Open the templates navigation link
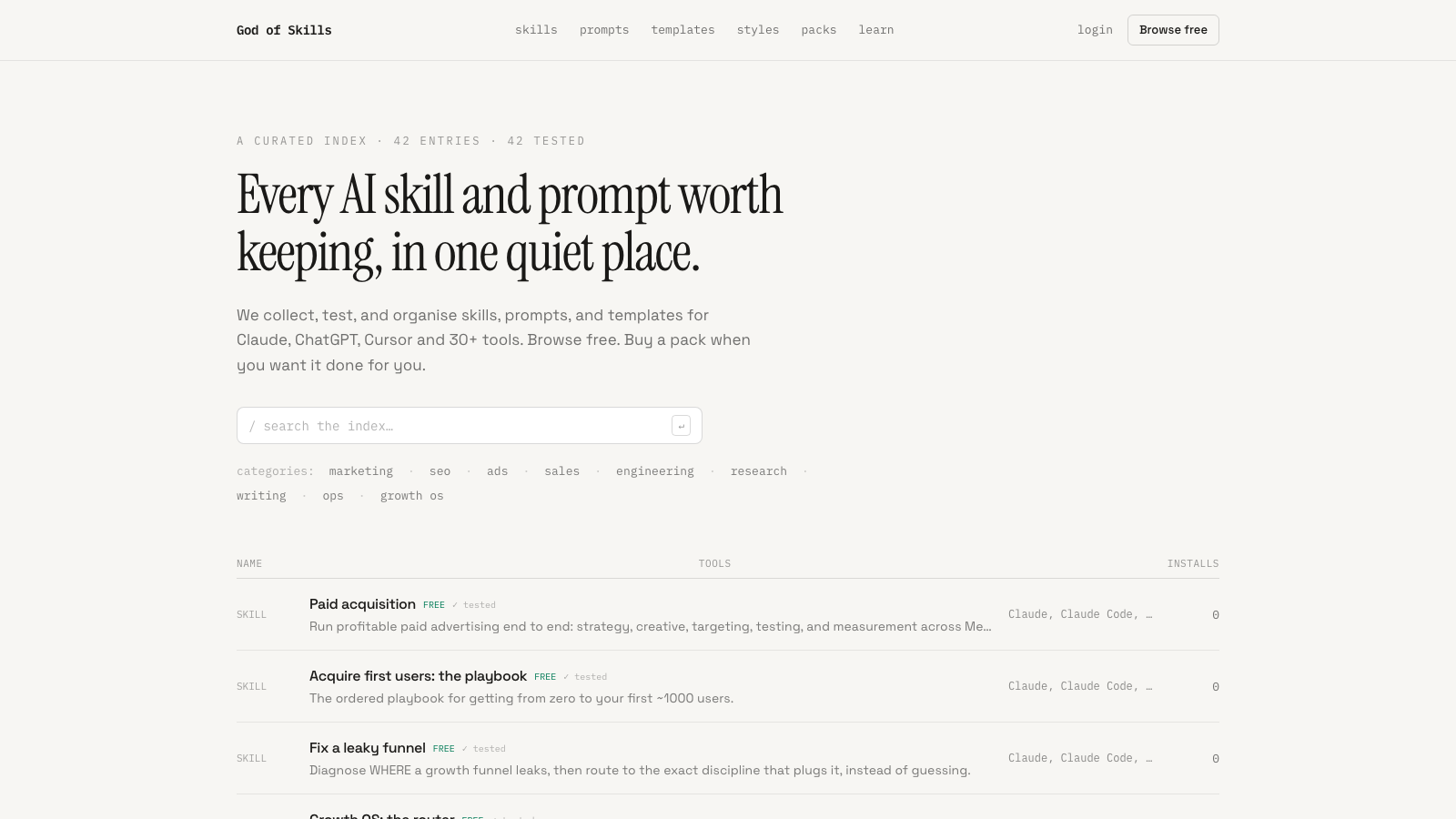1456x819 pixels. click(x=682, y=30)
